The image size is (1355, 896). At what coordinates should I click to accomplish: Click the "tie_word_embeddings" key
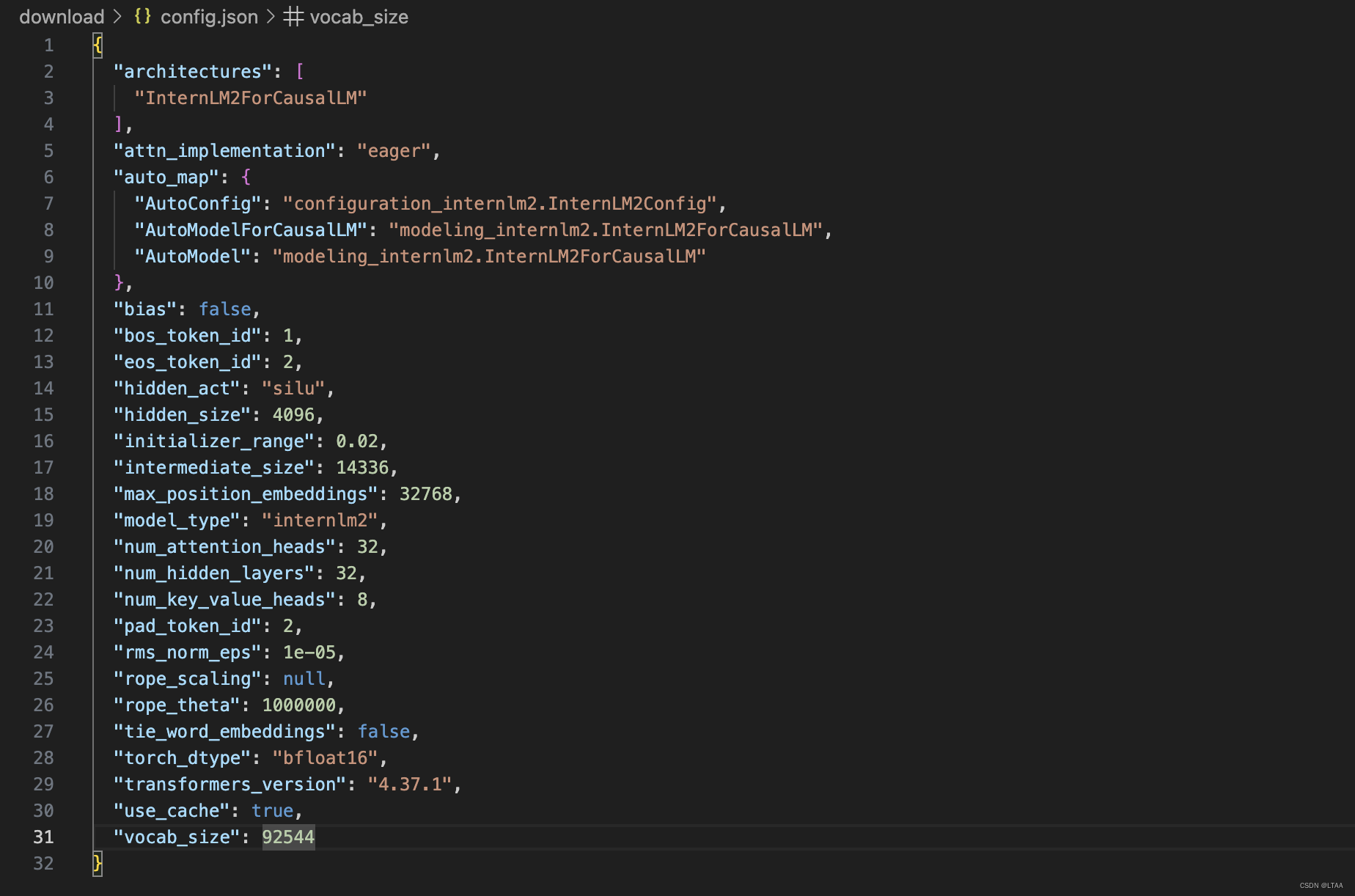224,732
